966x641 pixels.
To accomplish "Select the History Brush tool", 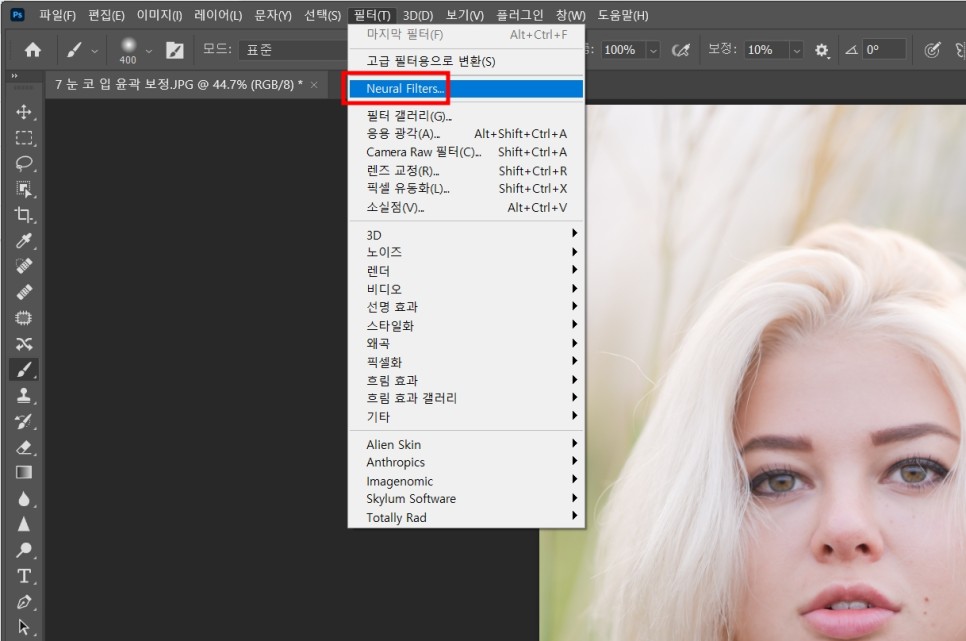I will pos(24,422).
